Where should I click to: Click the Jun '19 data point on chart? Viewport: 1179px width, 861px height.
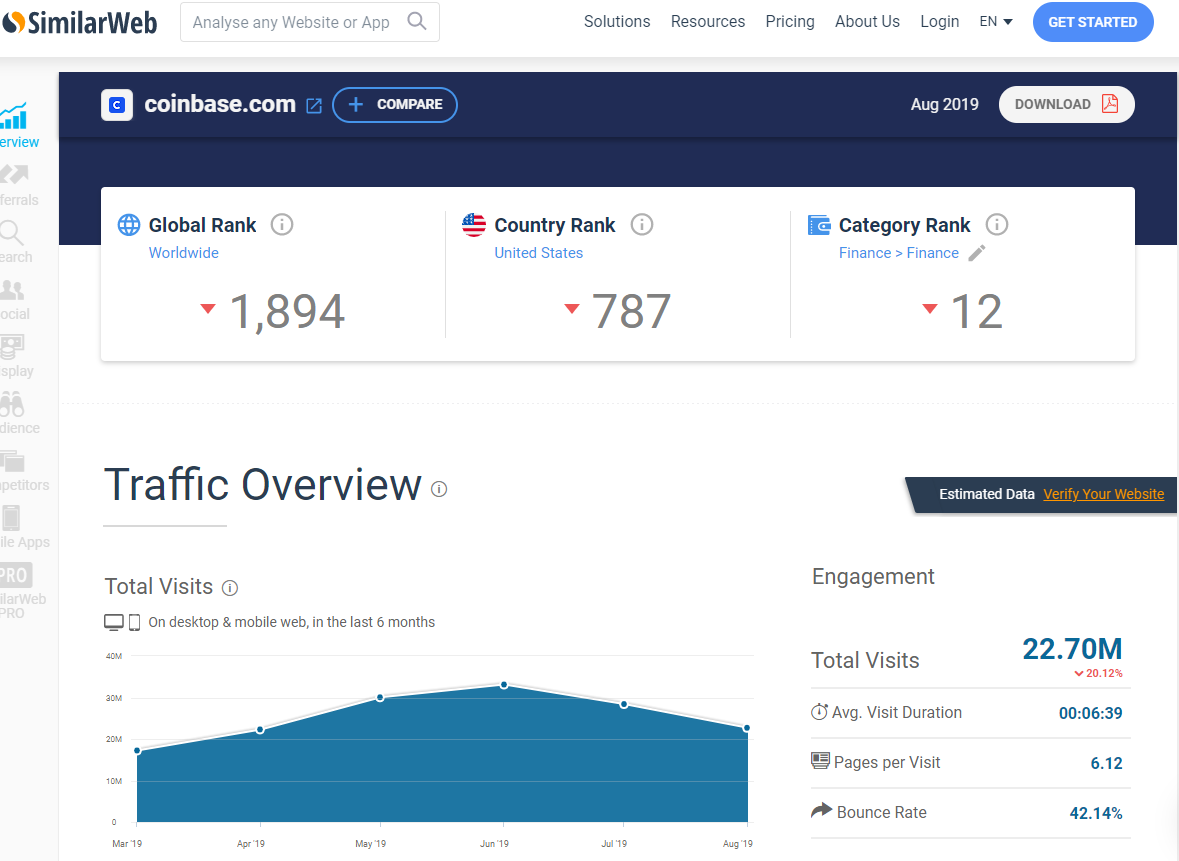pyautogui.click(x=504, y=685)
